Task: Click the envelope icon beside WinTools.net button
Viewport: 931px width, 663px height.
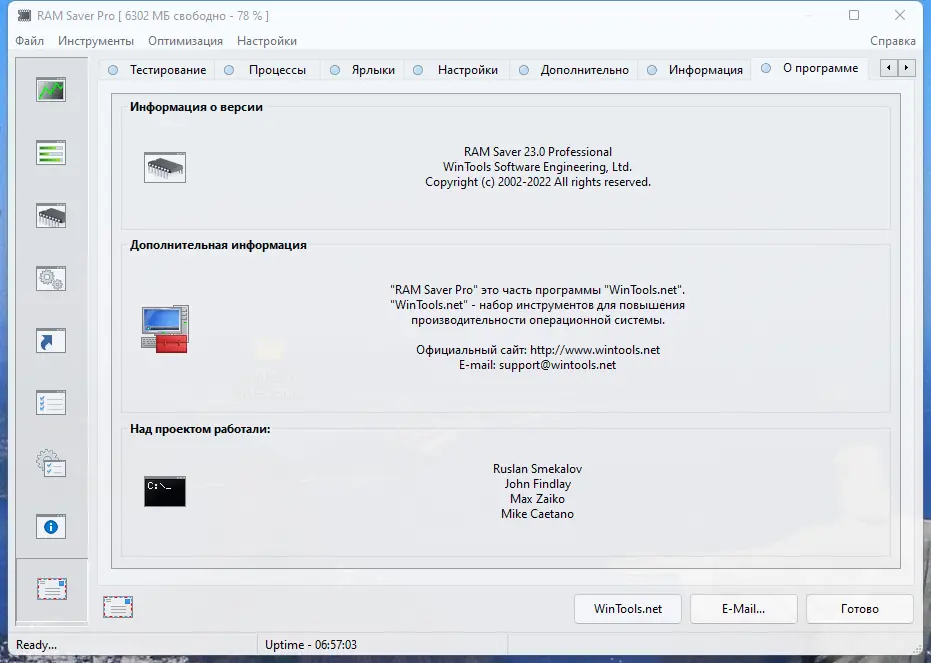Action: point(118,607)
